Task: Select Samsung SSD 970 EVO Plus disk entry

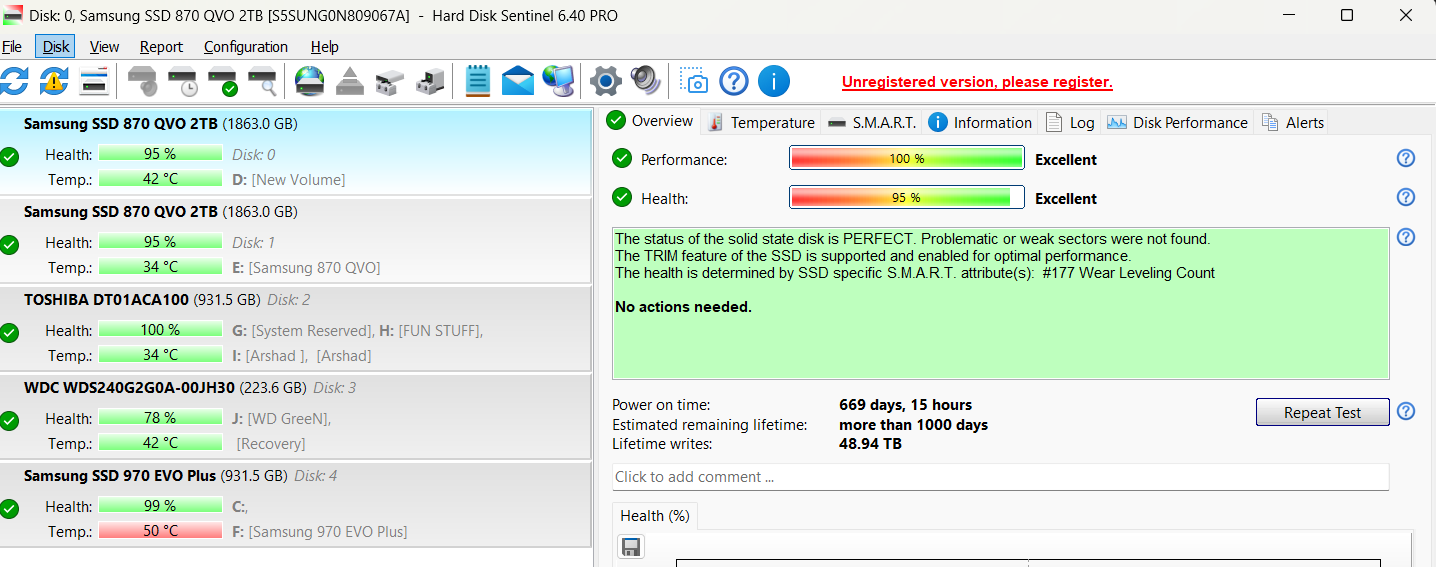Action: click(296, 504)
